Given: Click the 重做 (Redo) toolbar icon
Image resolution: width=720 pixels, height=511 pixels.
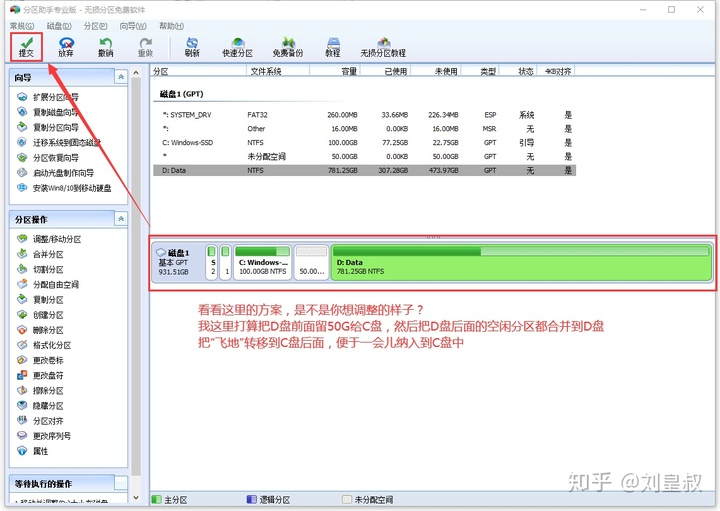Looking at the screenshot, I should pos(146,47).
